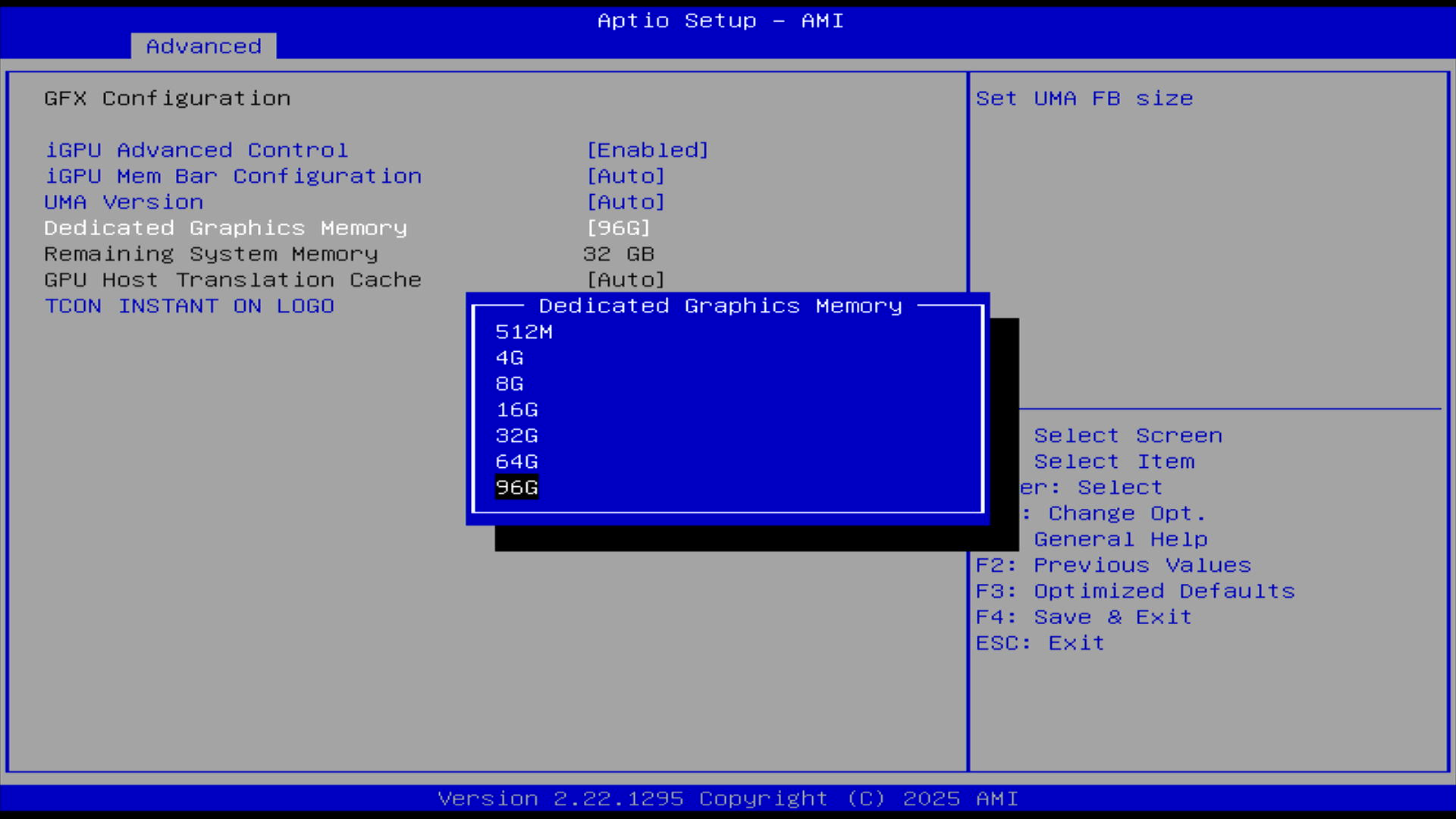Select iGPU Mem Bar Configuration label
Image resolution: width=1456 pixels, height=819 pixels.
tap(233, 176)
